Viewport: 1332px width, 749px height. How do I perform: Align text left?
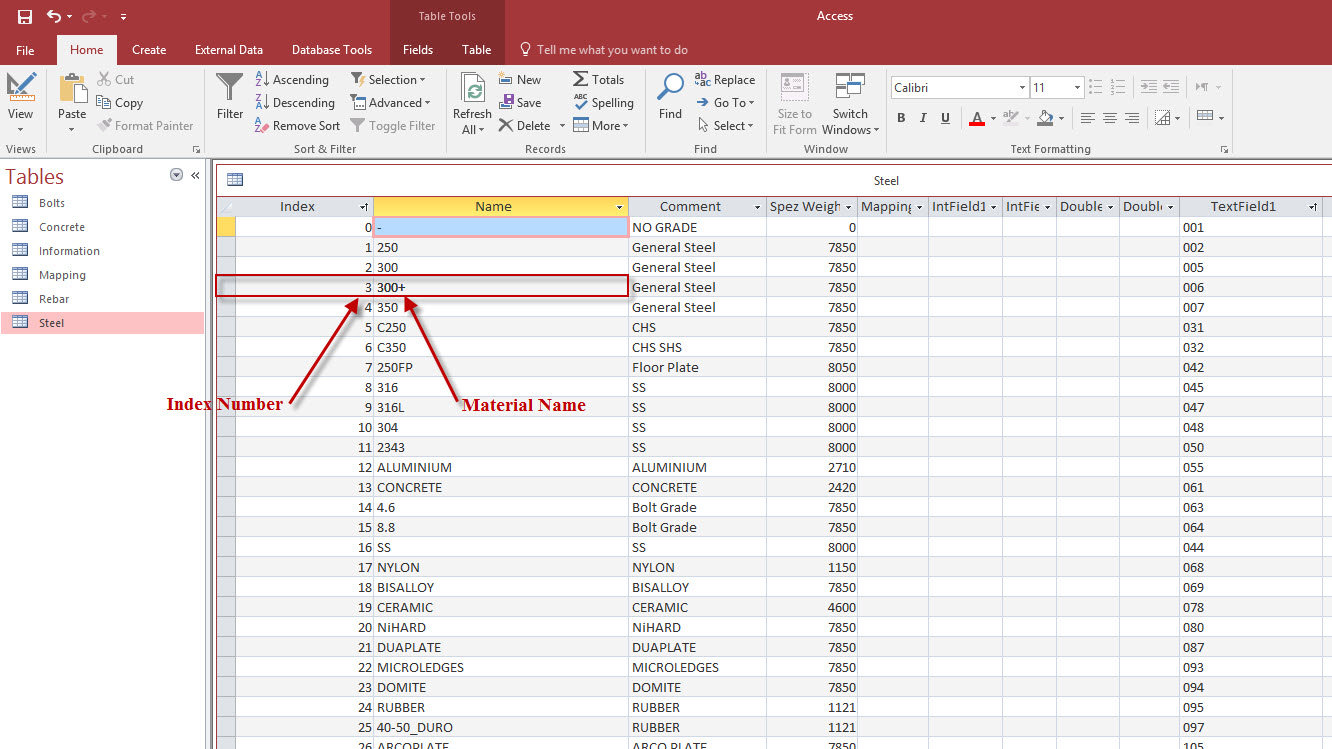(x=1088, y=118)
